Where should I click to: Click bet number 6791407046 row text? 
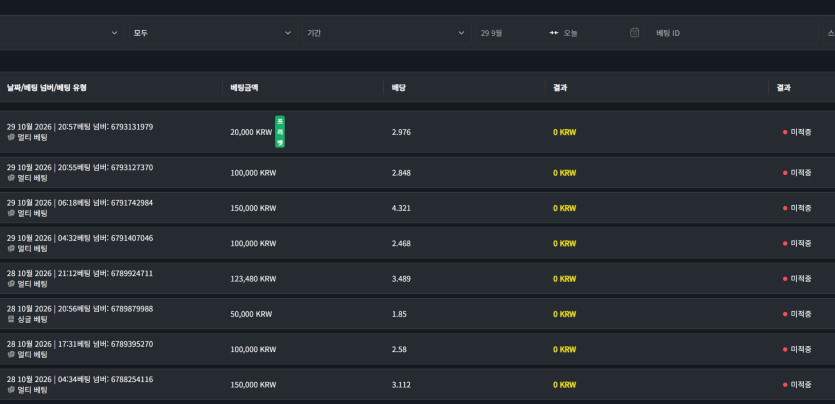tap(80, 238)
